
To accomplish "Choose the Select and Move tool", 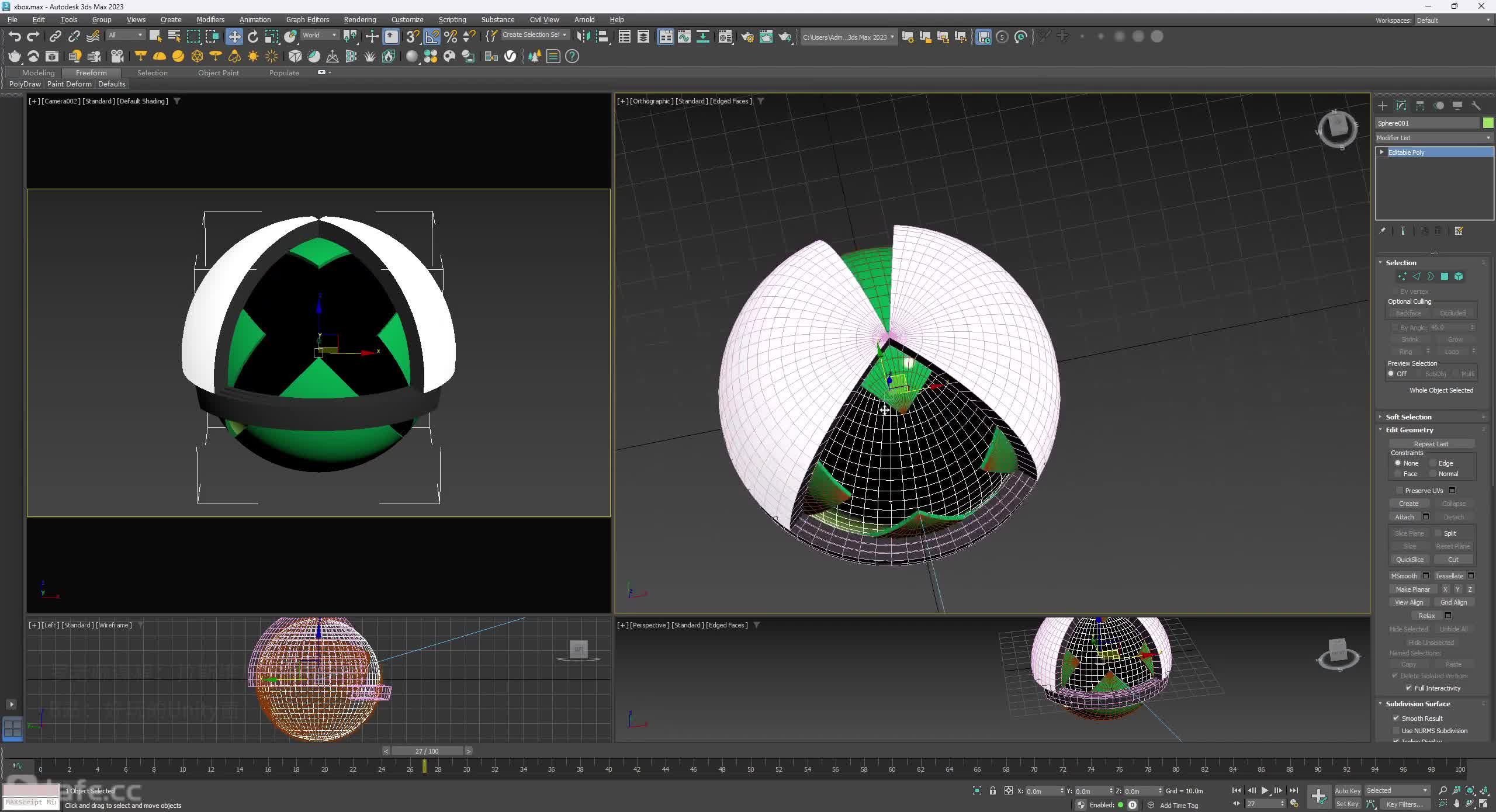I will coord(234,37).
